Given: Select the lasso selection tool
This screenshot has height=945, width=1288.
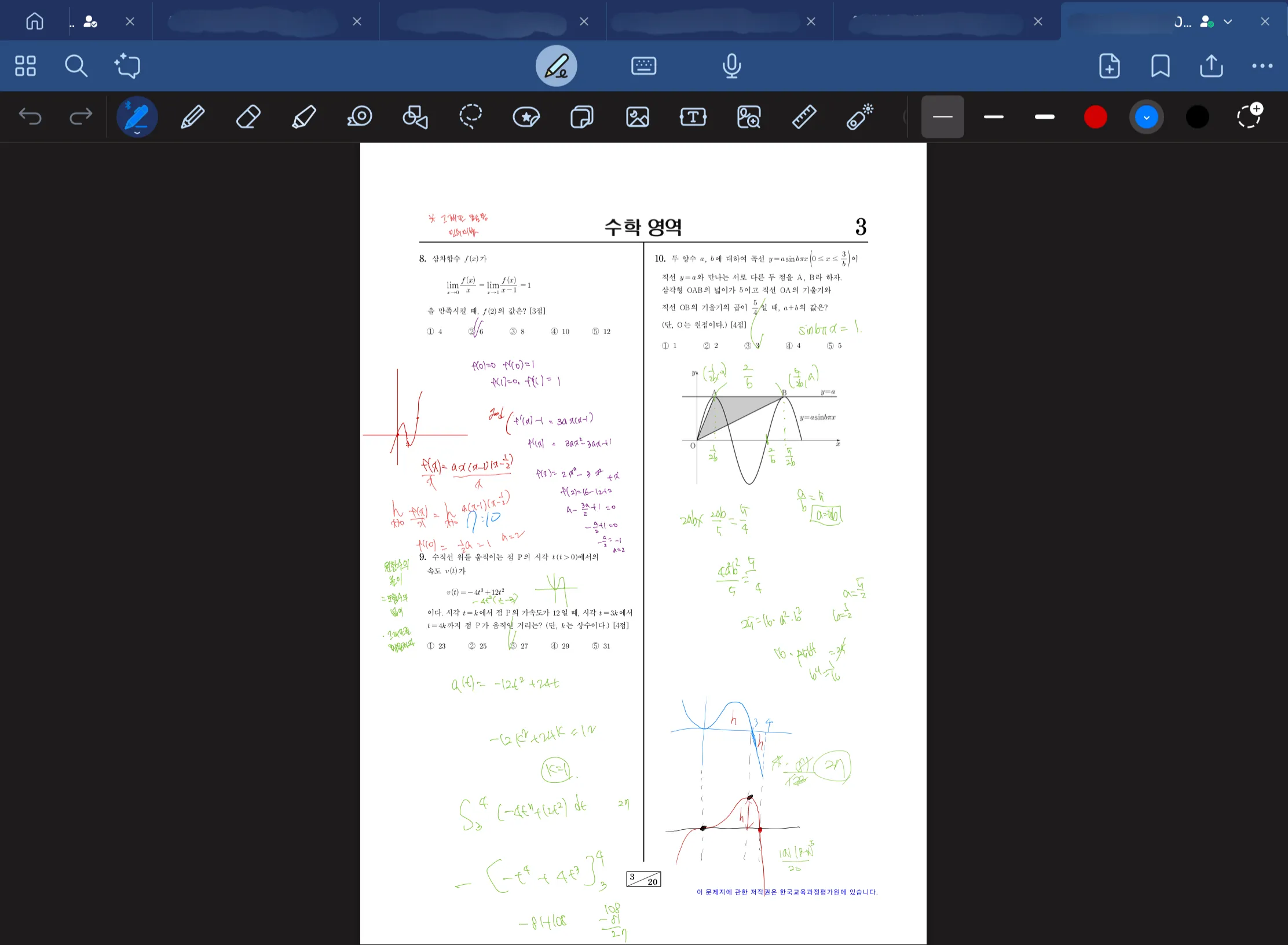Looking at the screenshot, I should [470, 117].
